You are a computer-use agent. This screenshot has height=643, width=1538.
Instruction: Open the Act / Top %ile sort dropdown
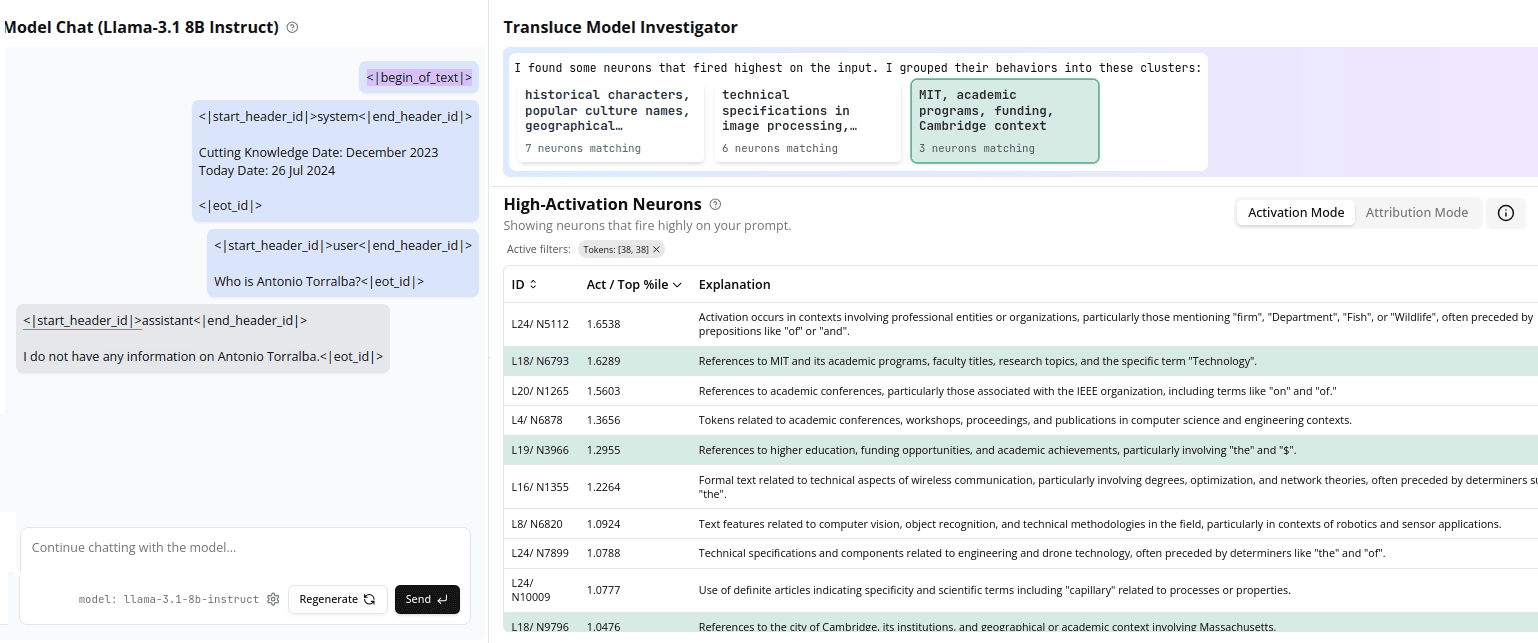pyautogui.click(x=633, y=284)
